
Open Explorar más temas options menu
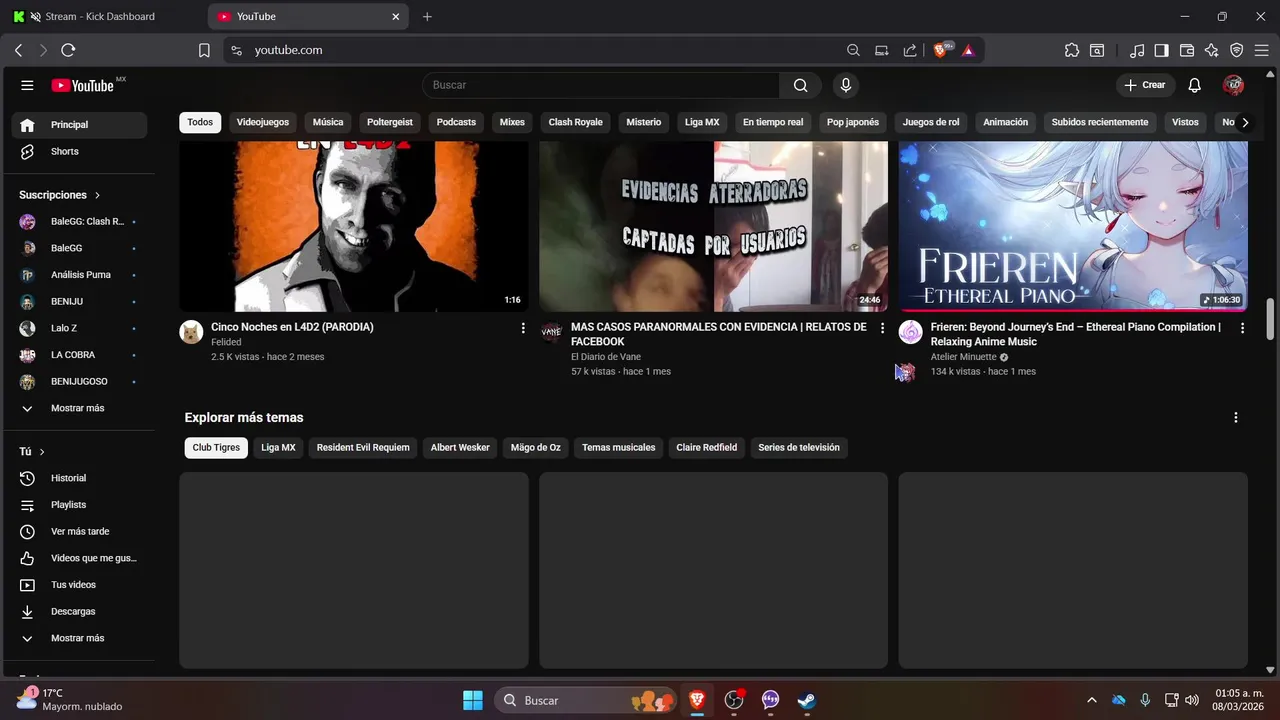(1236, 418)
